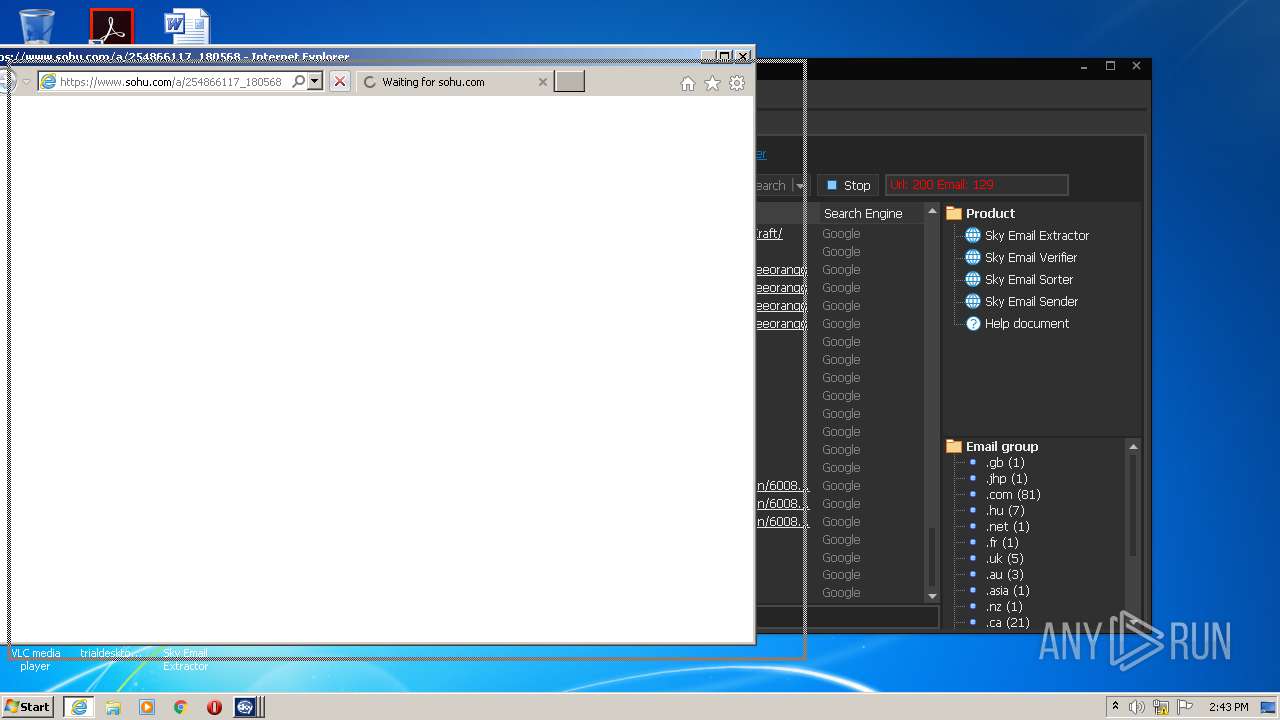Click the Help document question icon
Image resolution: width=1280 pixels, height=720 pixels.
973,323
